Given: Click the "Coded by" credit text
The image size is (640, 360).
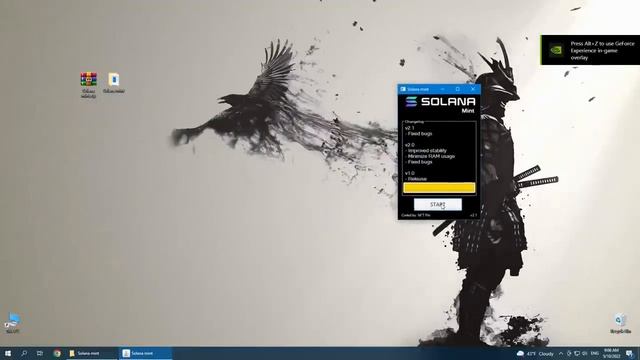Looking at the screenshot, I should click(x=416, y=215).
